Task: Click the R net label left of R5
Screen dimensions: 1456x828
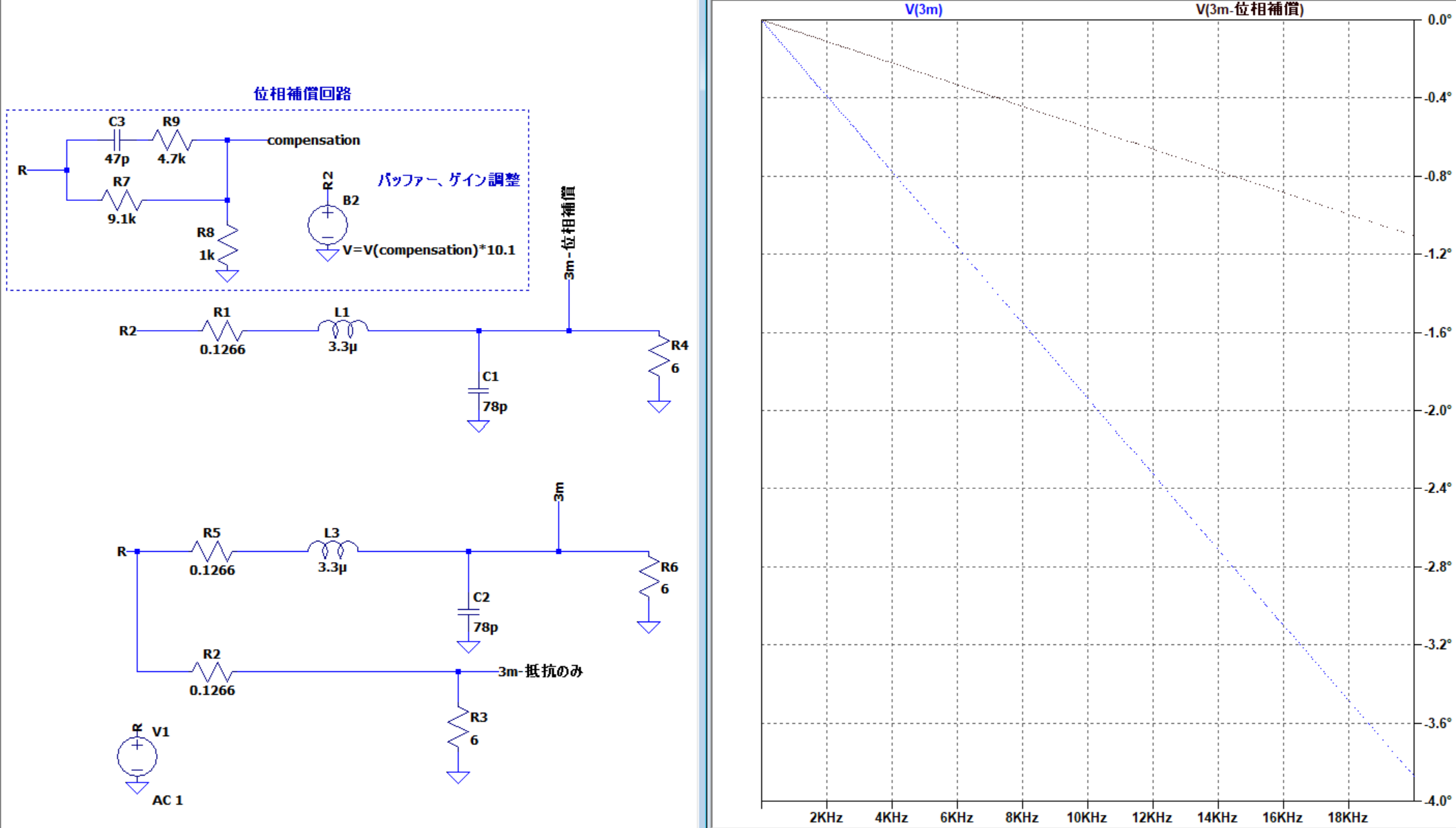Action: (x=122, y=552)
